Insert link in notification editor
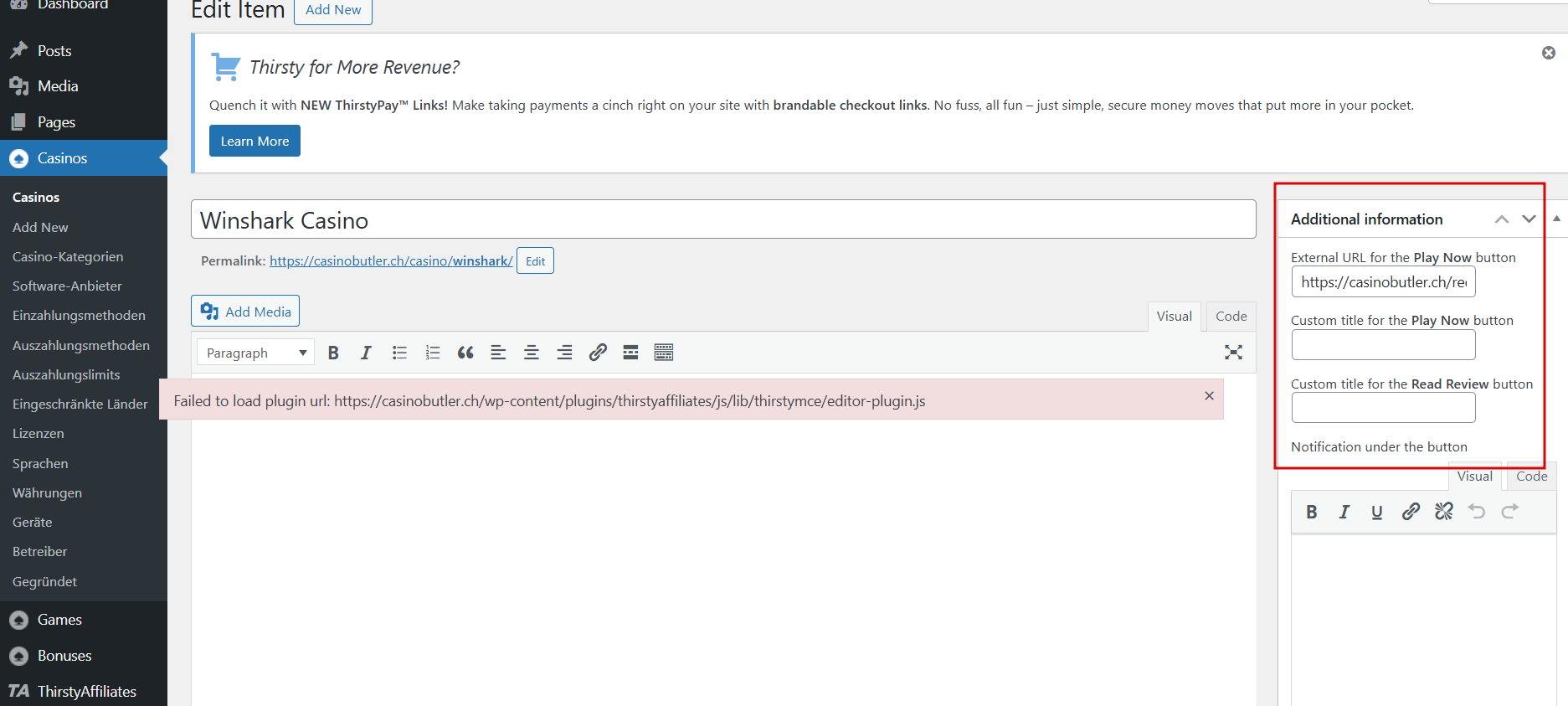Image resolution: width=1568 pixels, height=706 pixels. pyautogui.click(x=1411, y=512)
